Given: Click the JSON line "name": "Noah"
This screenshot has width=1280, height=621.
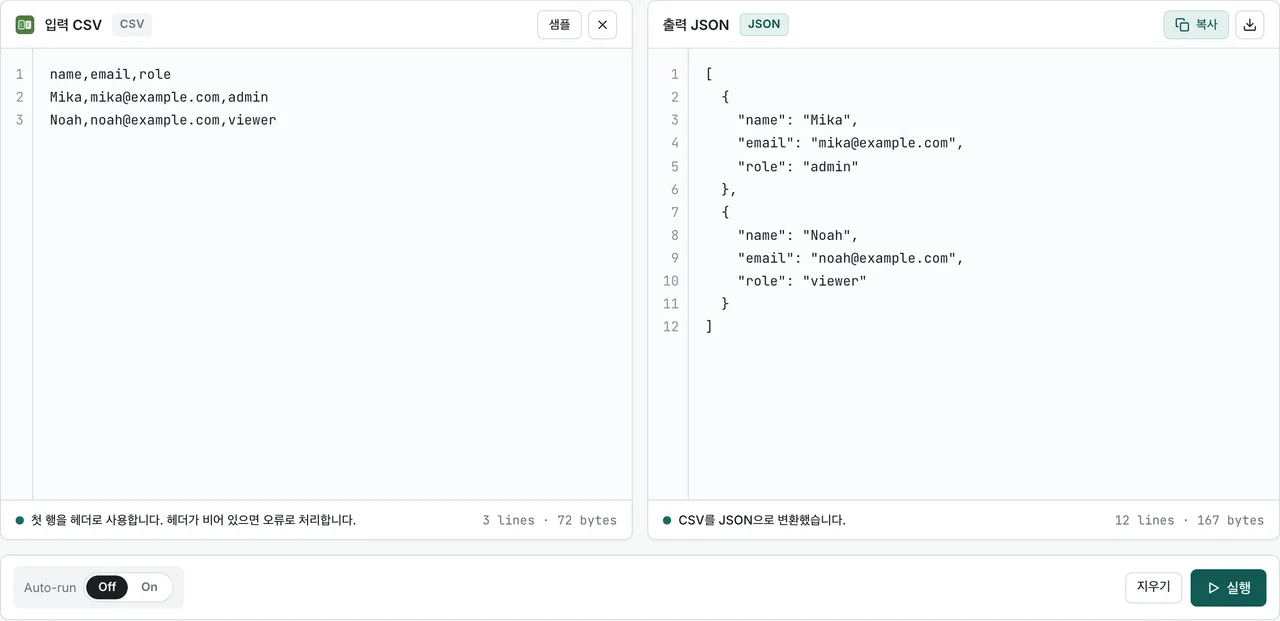Looking at the screenshot, I should click(798, 236).
